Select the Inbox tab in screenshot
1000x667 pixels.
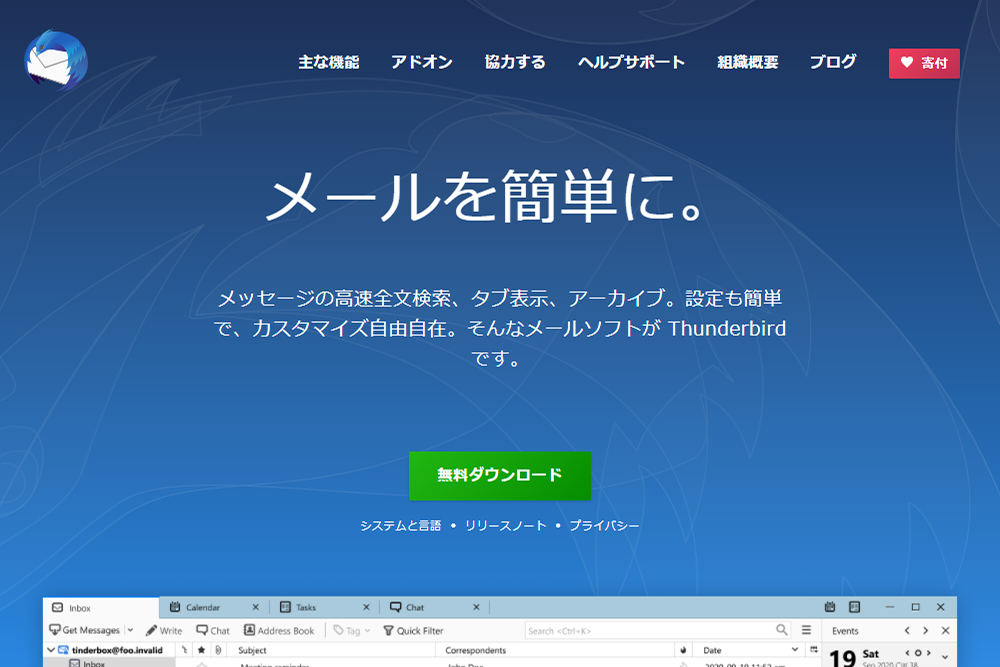101,608
